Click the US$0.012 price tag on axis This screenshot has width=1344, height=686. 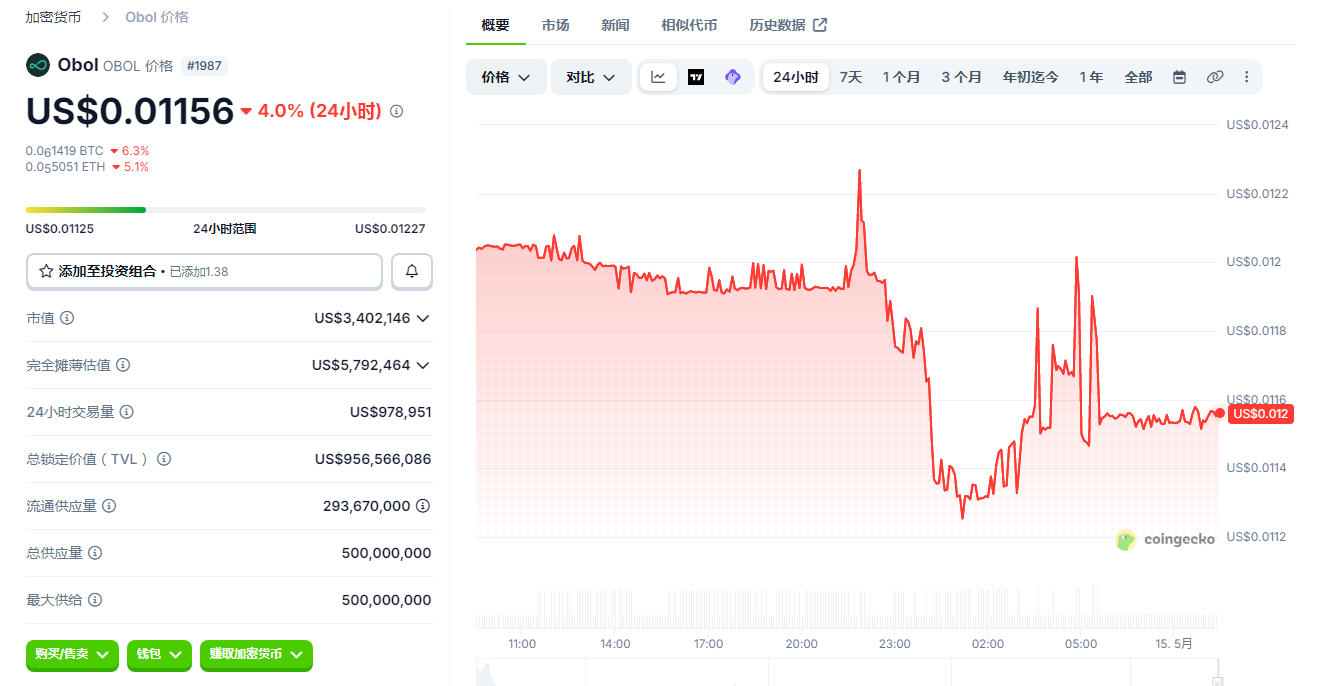[x=1261, y=414]
